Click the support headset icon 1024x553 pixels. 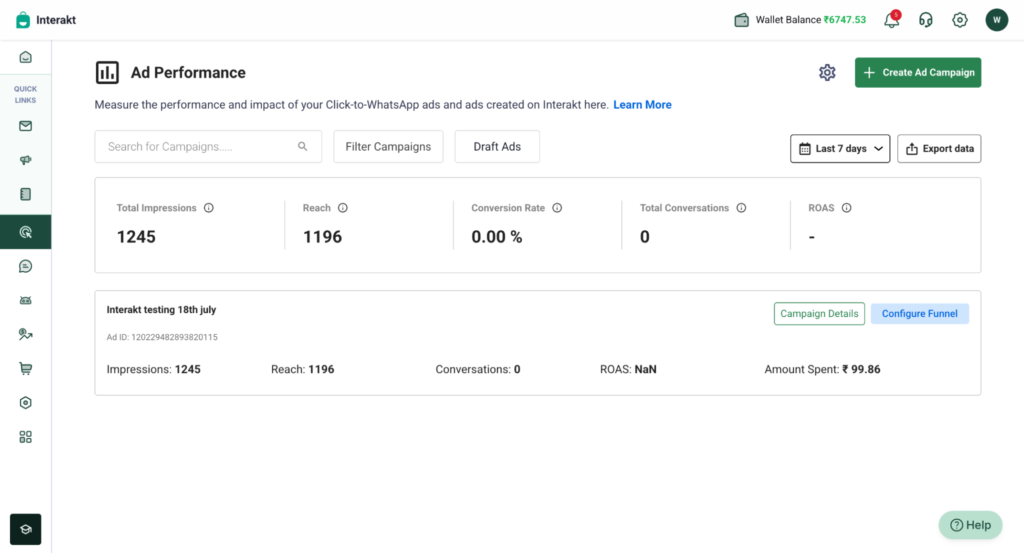click(x=925, y=20)
